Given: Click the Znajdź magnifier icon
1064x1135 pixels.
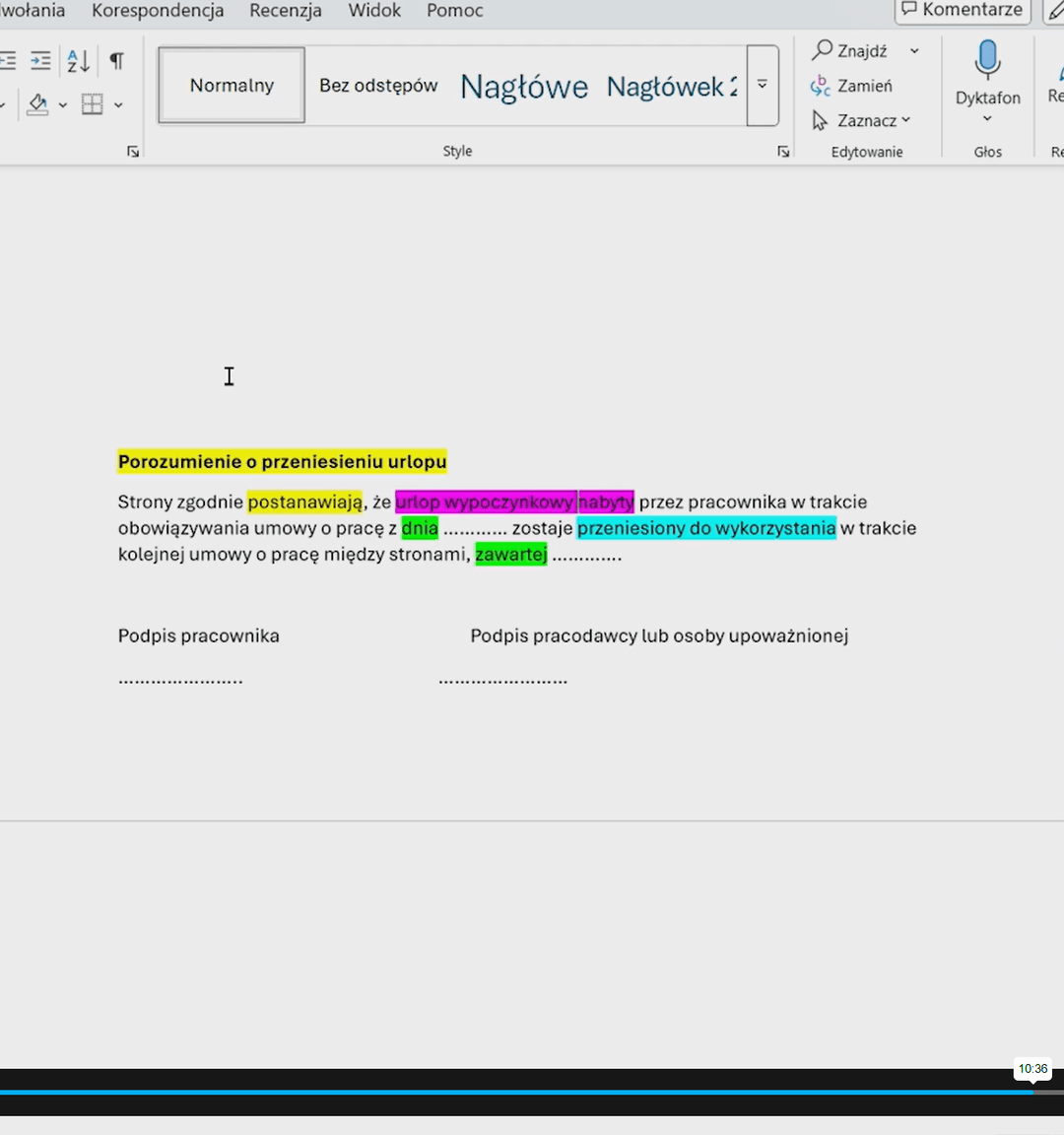Looking at the screenshot, I should click(823, 50).
